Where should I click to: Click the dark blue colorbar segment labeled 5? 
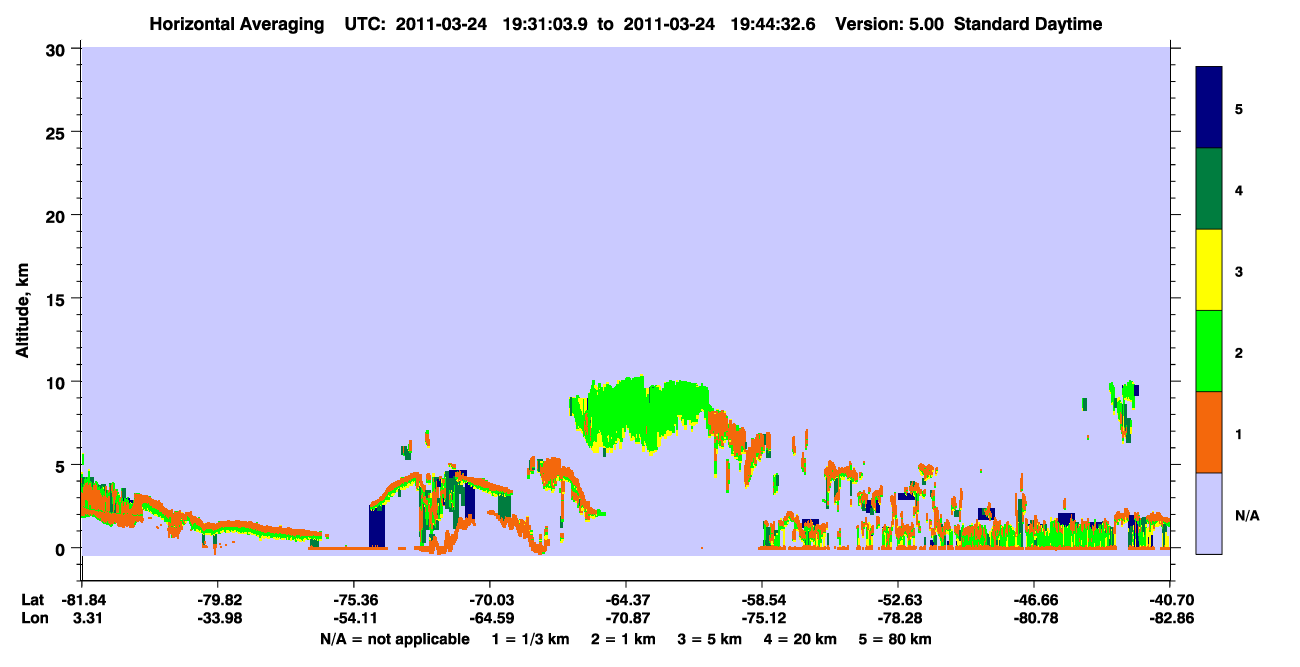point(1209,107)
